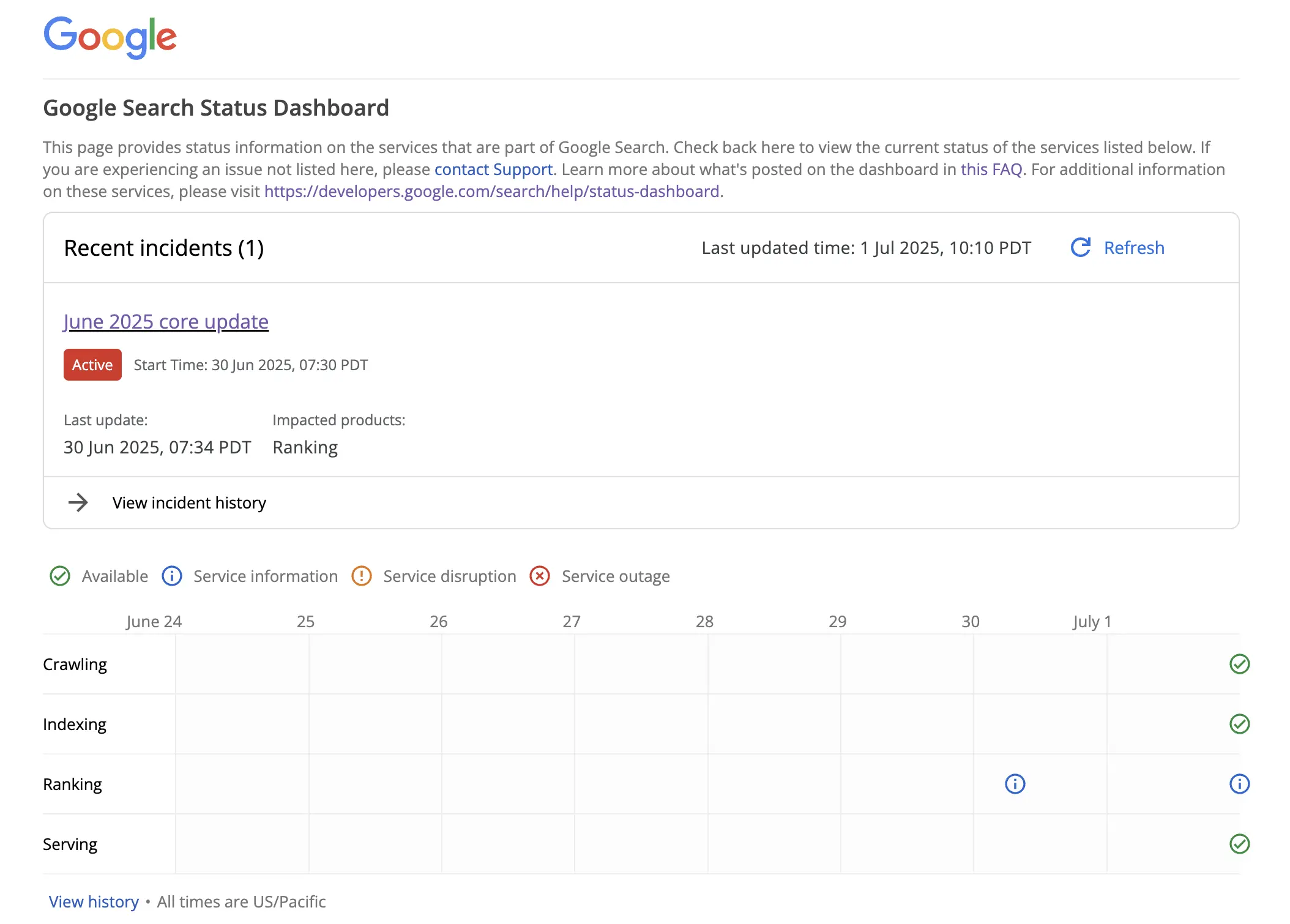The width and height of the screenshot is (1290, 924).
Task: Open the June 2025 core update incident
Action: click(x=165, y=321)
